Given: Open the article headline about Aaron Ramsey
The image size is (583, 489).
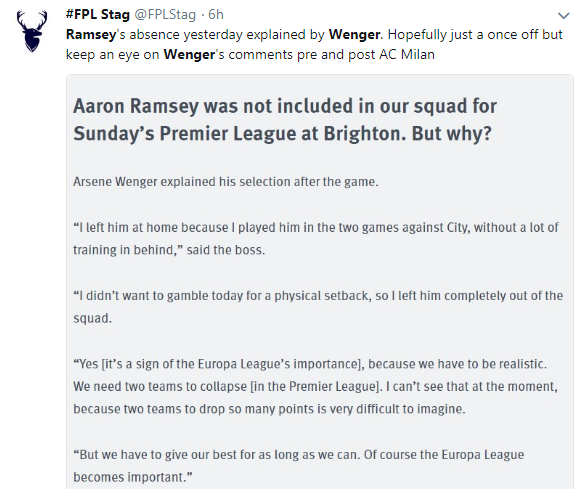Looking at the screenshot, I should pos(285,120).
